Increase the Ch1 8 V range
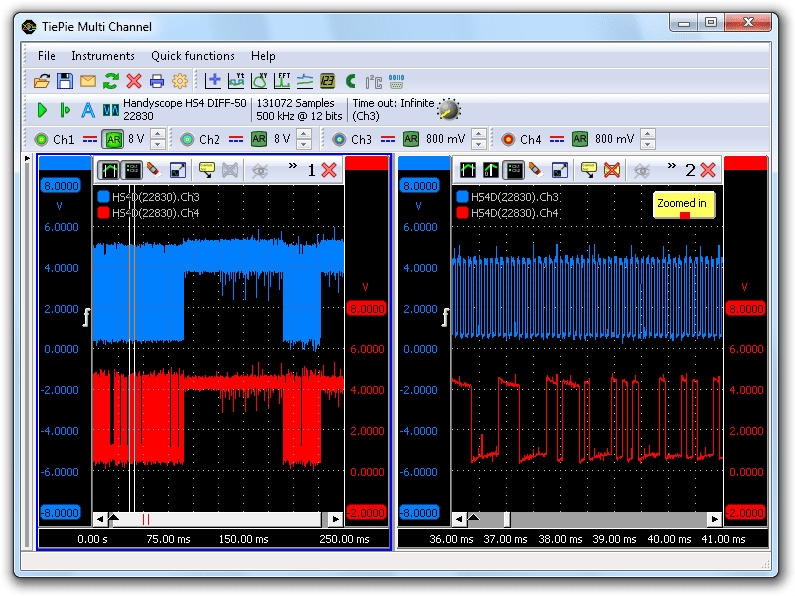795x596 pixels. [x=158, y=134]
